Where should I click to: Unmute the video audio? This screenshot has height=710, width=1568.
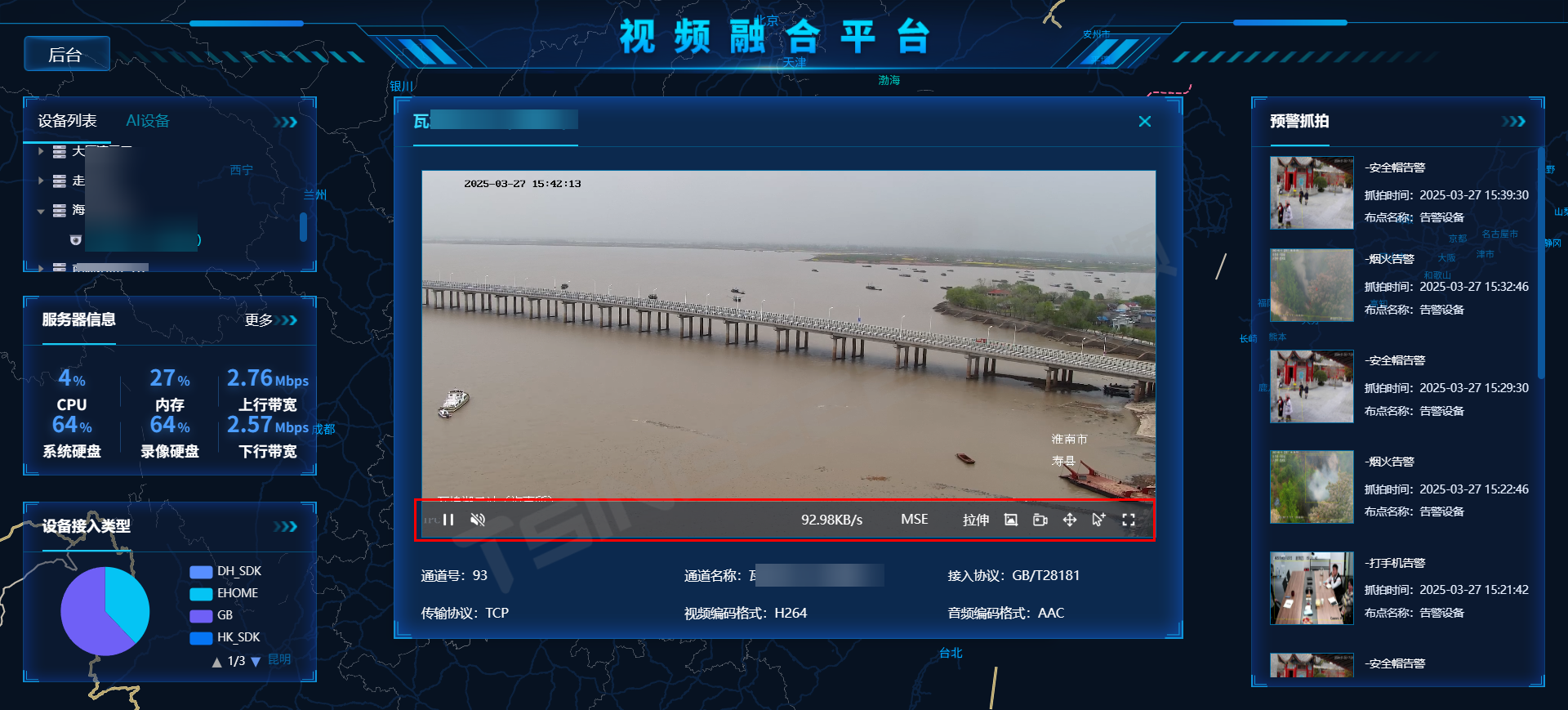click(478, 520)
